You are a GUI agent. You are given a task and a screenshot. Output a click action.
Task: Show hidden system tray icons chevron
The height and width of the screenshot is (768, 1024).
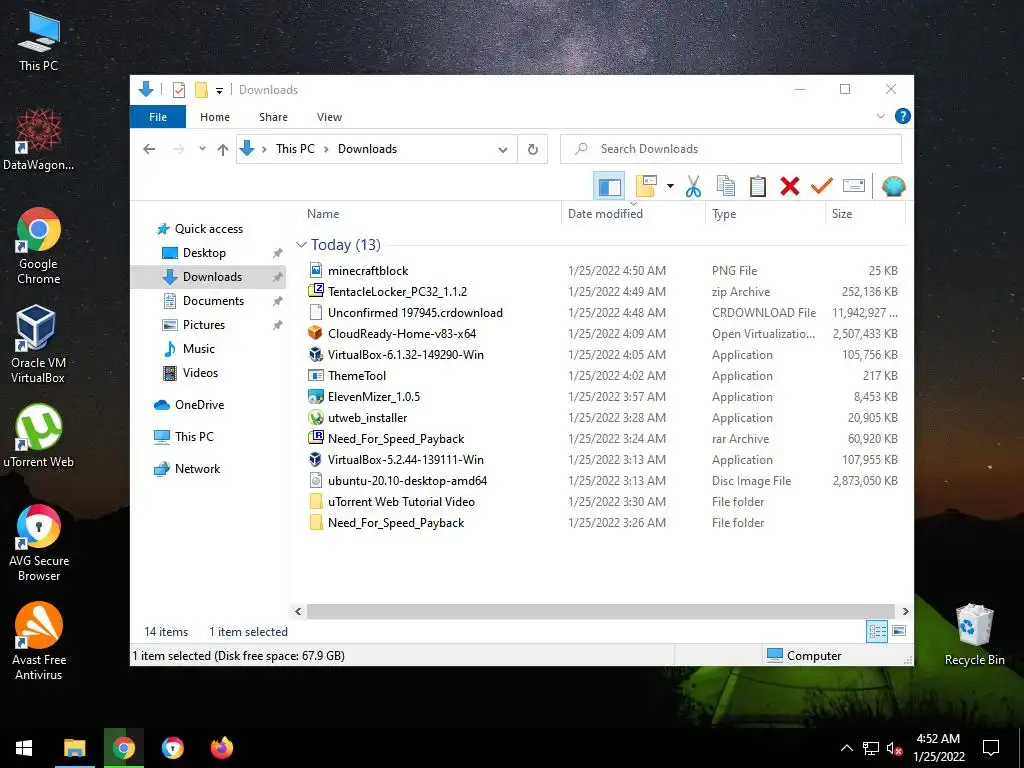click(846, 748)
